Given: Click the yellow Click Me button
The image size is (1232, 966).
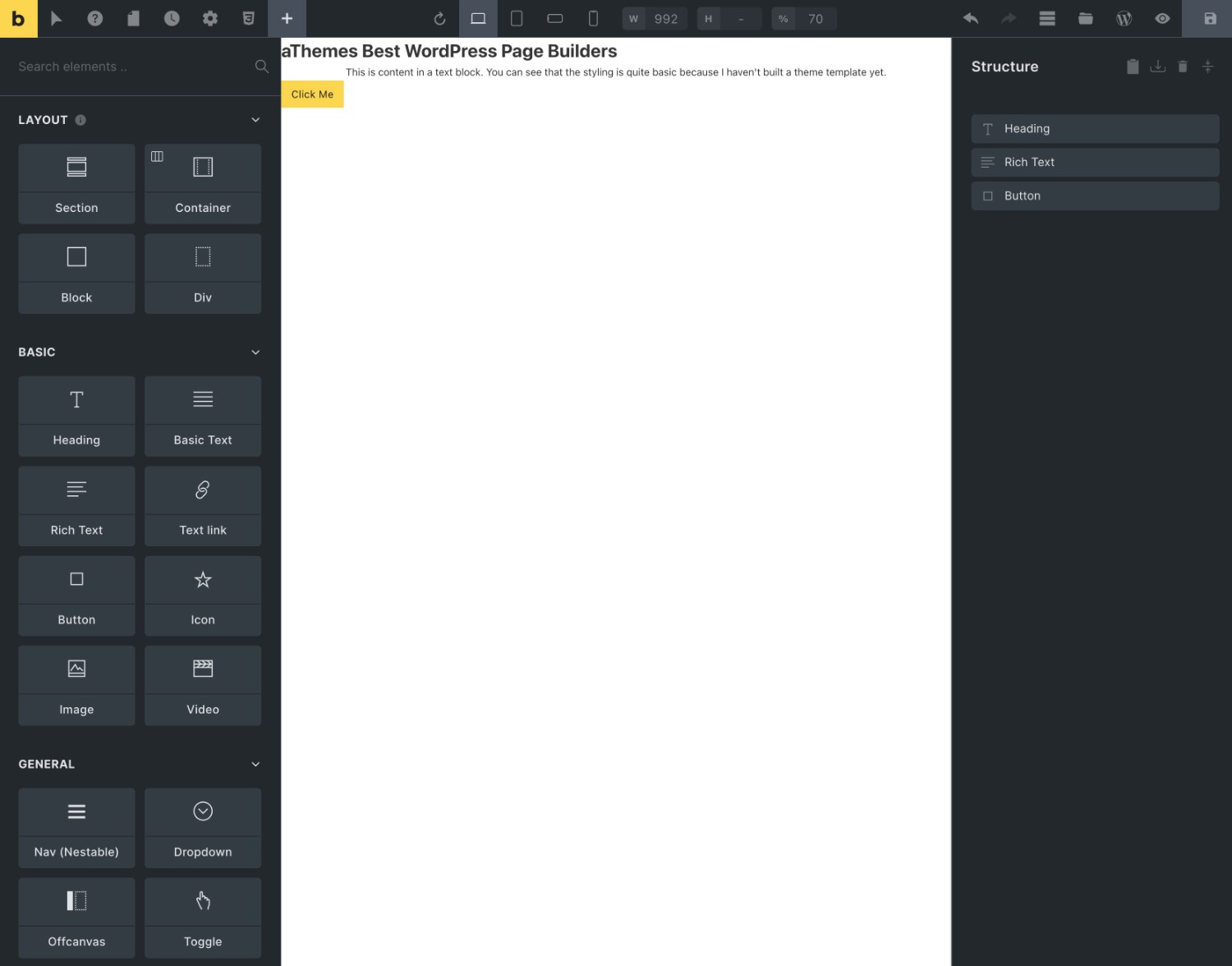Looking at the screenshot, I should point(312,94).
